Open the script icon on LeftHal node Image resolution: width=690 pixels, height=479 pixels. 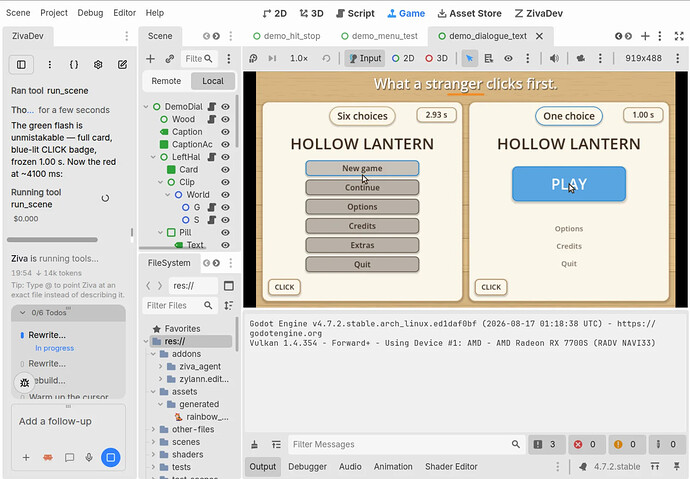(x=212, y=157)
